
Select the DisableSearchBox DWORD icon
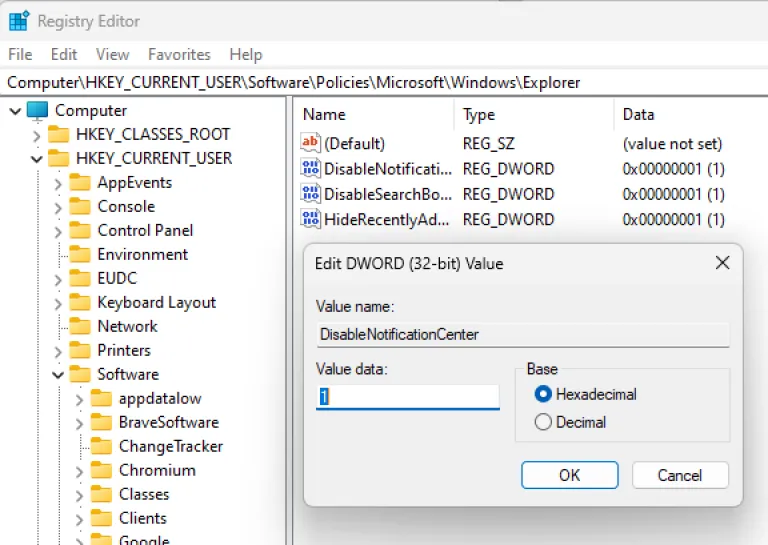click(x=310, y=194)
